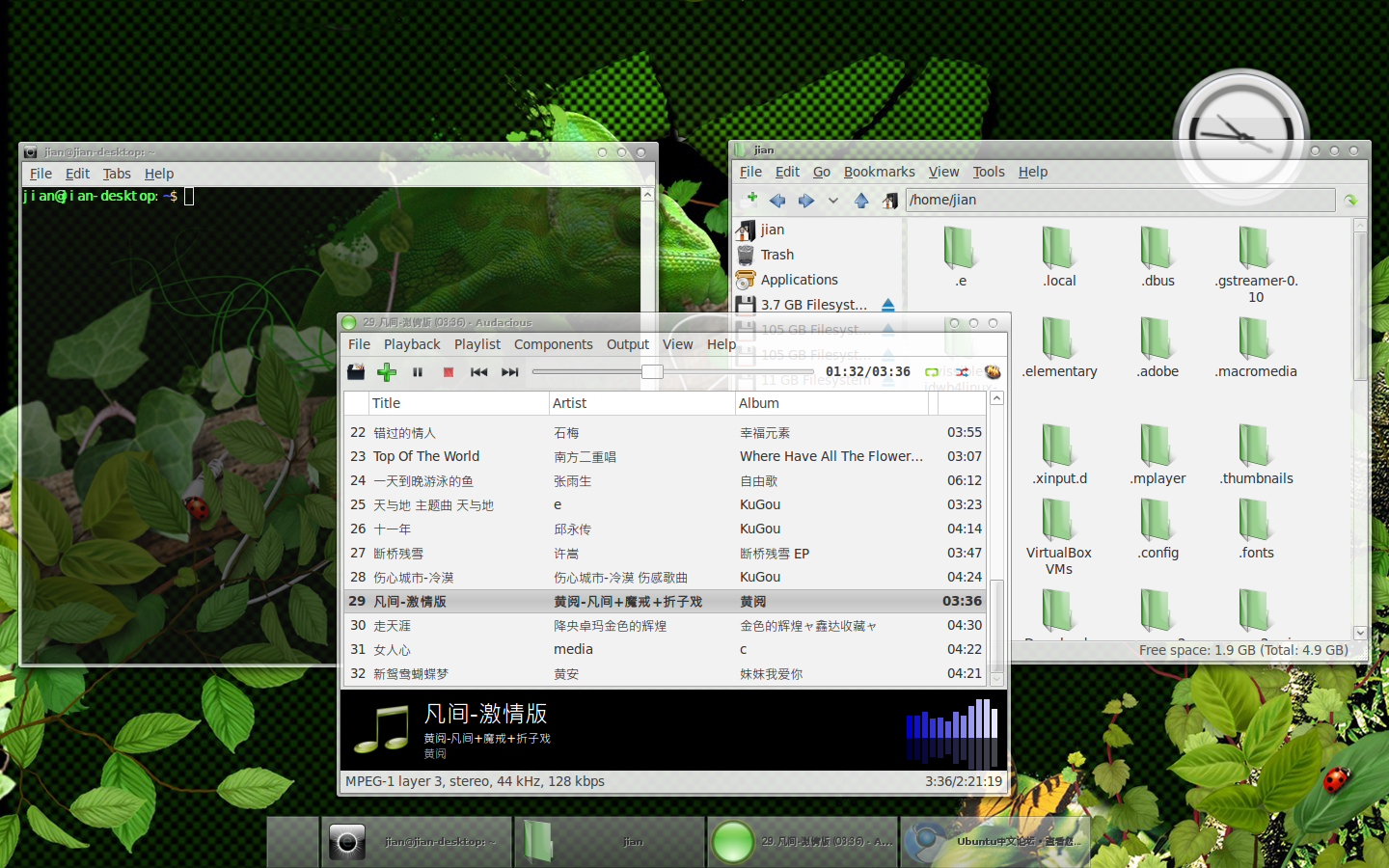1389x868 pixels.
Task: Select the .config folder
Action: 1157,529
